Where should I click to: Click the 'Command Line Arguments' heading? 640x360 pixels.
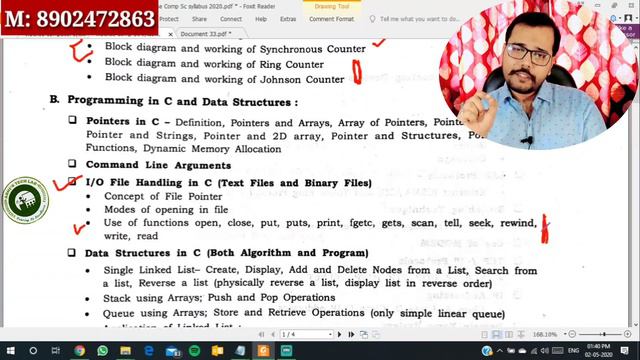[x=158, y=165]
